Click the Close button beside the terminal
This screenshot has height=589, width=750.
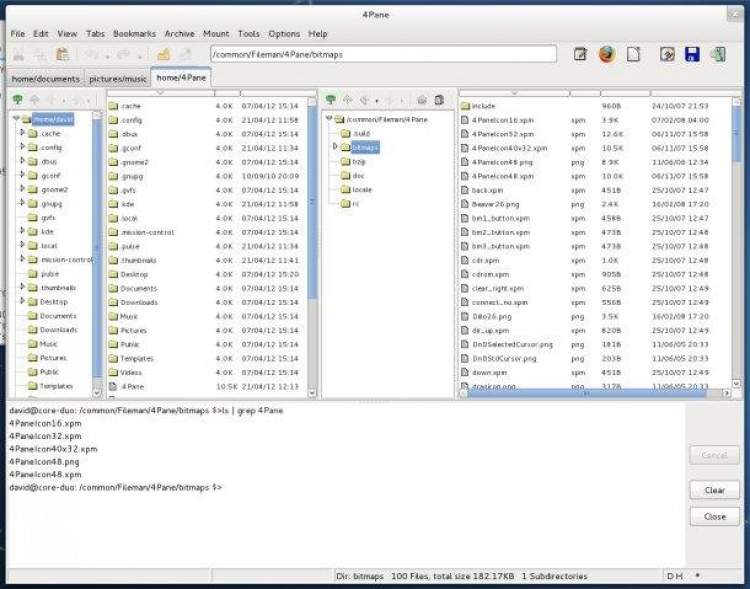coord(715,516)
